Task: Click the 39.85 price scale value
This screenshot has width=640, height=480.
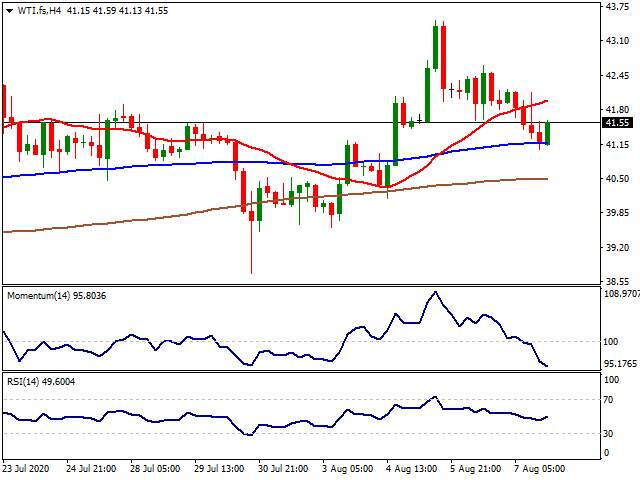Action: [x=617, y=213]
